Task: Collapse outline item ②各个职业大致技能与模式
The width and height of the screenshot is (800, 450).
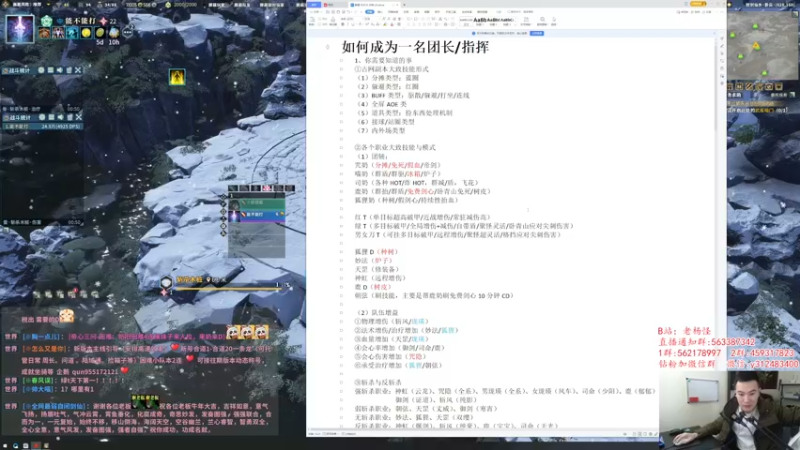Action: point(341,147)
